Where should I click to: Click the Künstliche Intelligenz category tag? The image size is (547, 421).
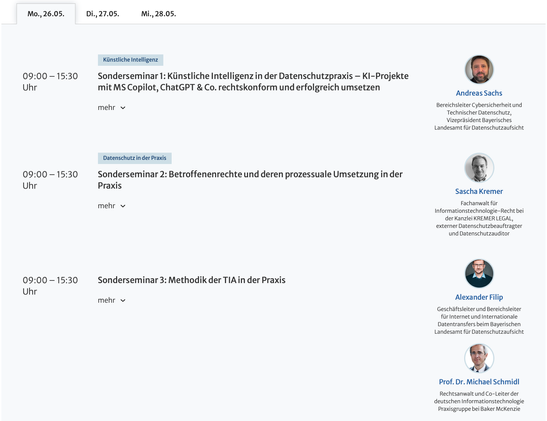130,60
